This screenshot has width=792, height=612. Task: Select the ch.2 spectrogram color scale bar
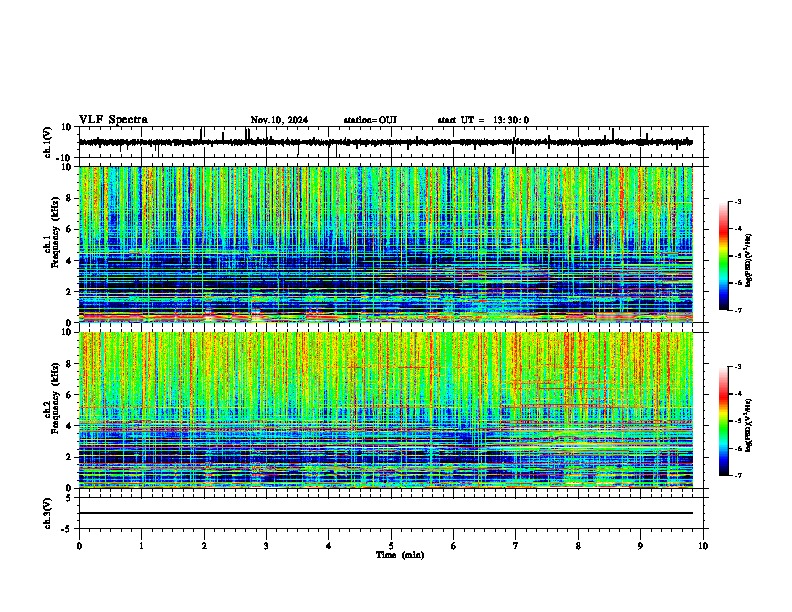[724, 421]
